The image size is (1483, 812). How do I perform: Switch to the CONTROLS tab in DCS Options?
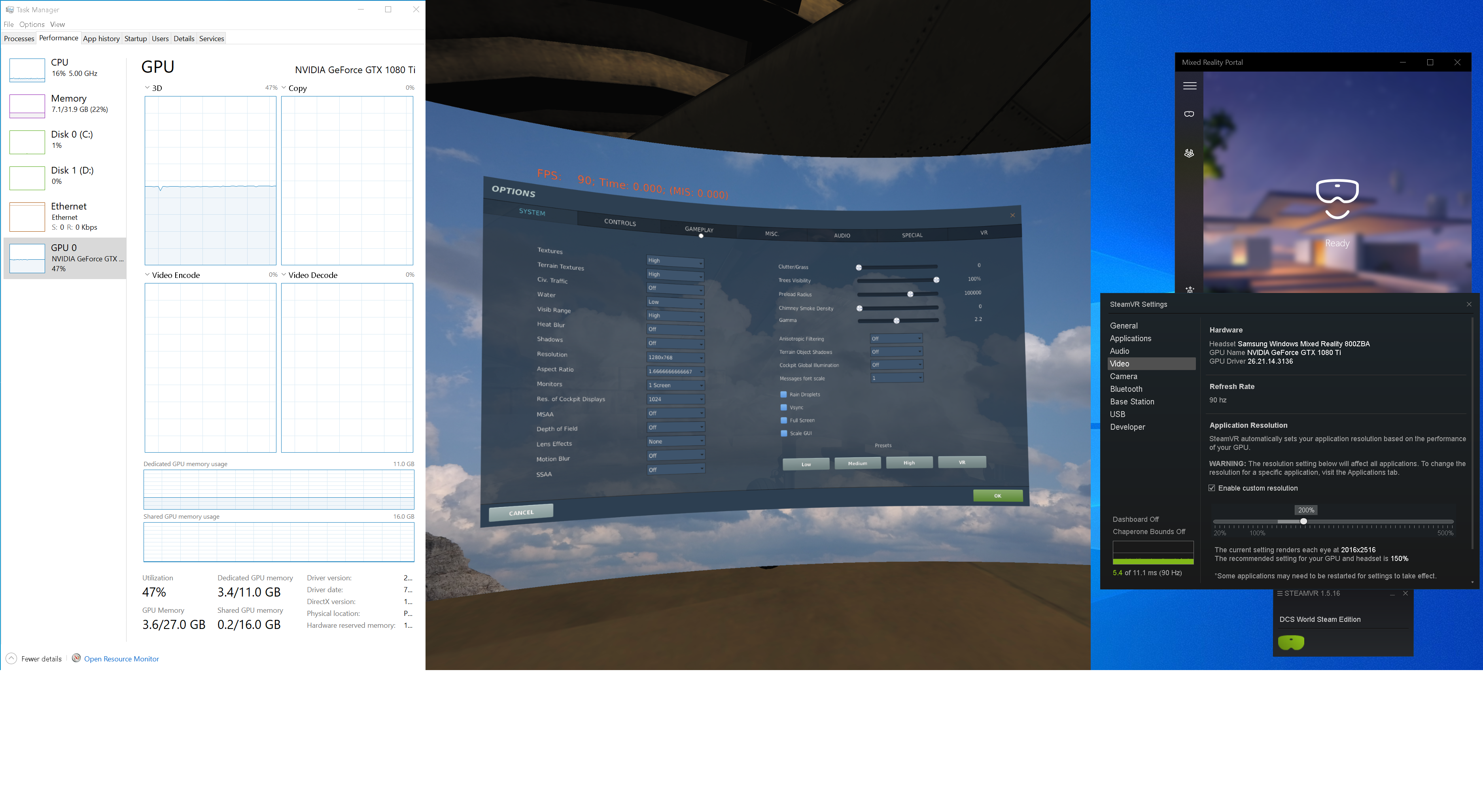pos(619,222)
